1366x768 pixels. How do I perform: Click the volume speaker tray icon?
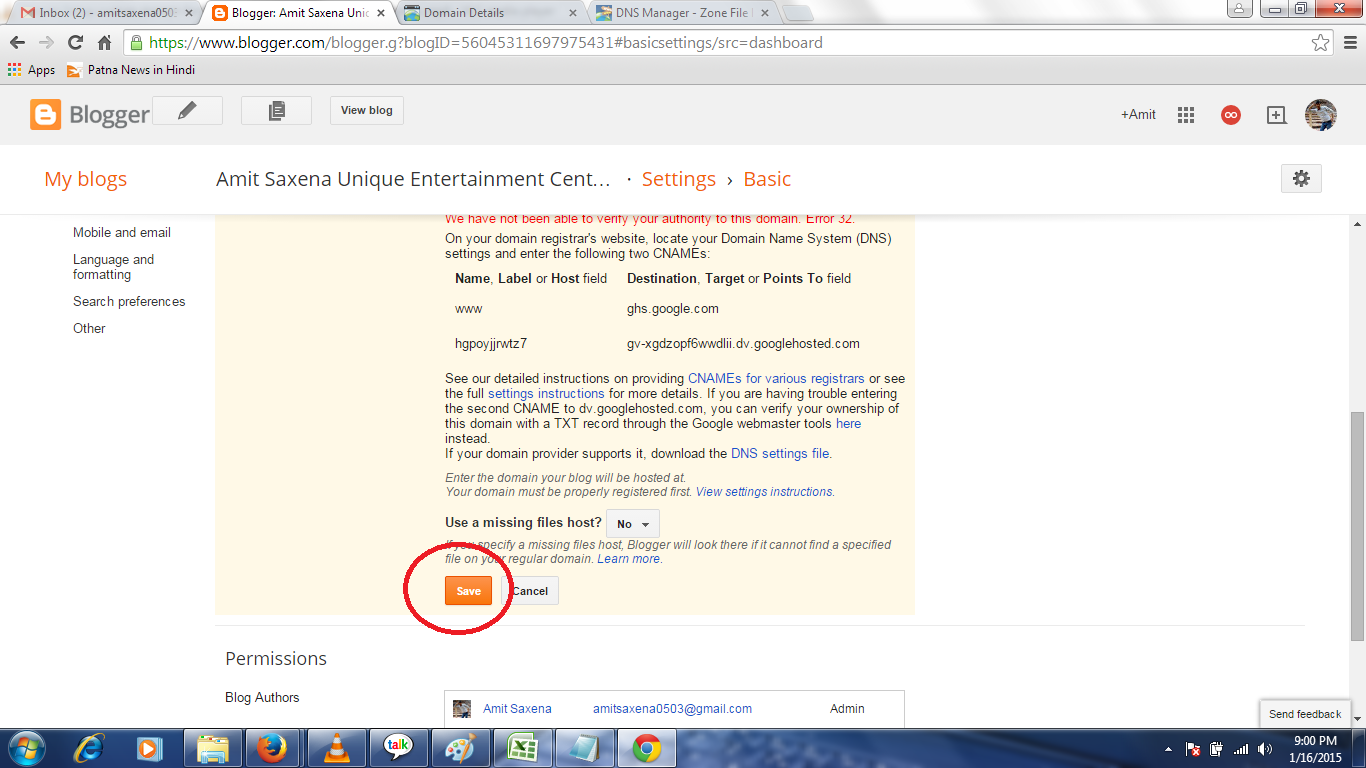click(1265, 749)
